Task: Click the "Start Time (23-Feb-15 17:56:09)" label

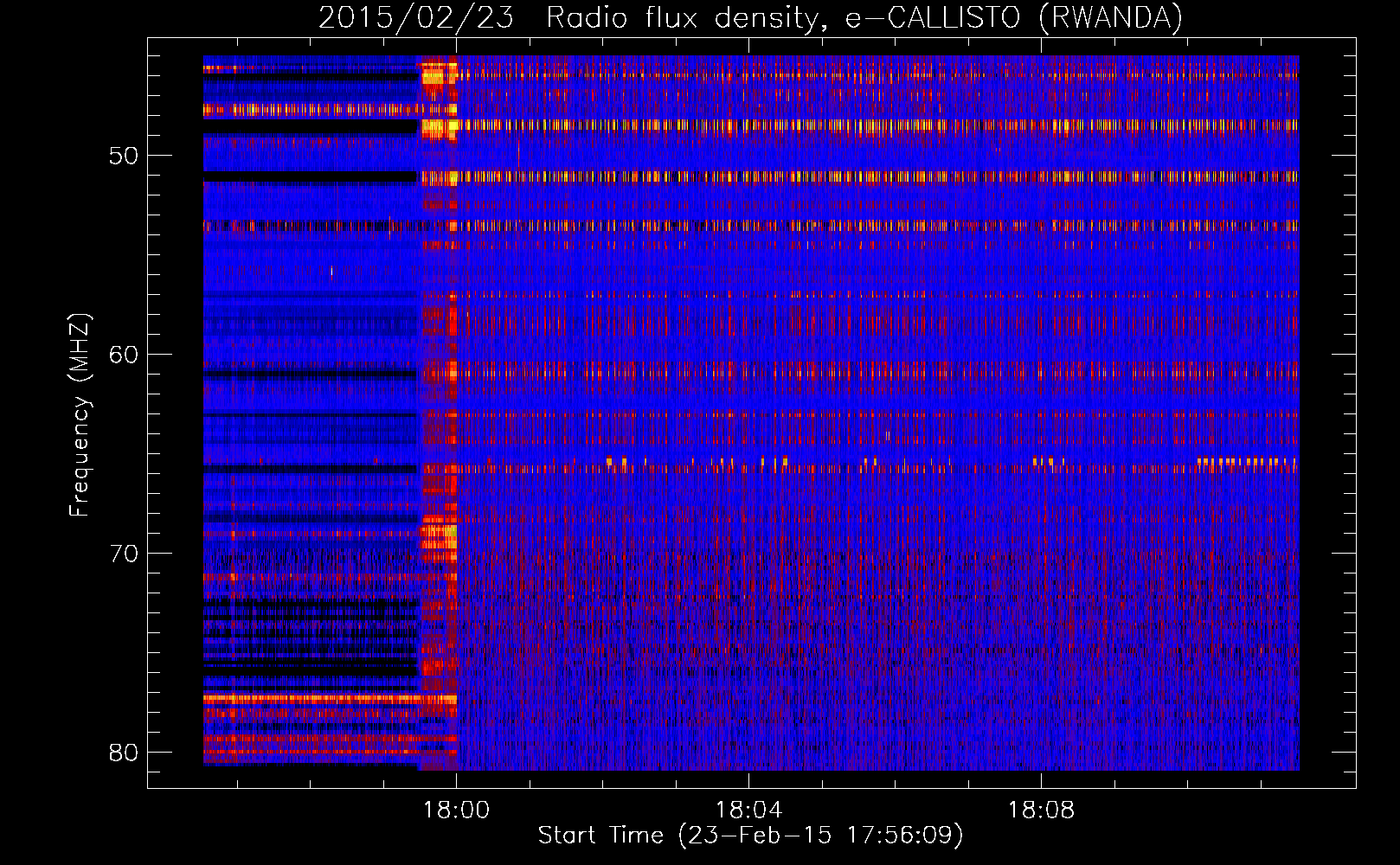Action: tap(750, 836)
